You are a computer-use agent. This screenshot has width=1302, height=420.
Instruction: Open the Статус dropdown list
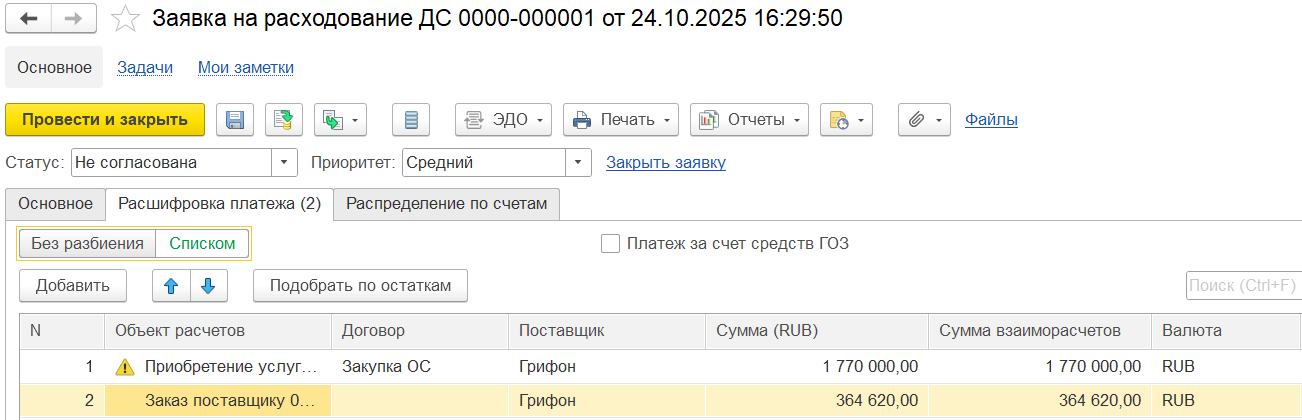click(285, 162)
